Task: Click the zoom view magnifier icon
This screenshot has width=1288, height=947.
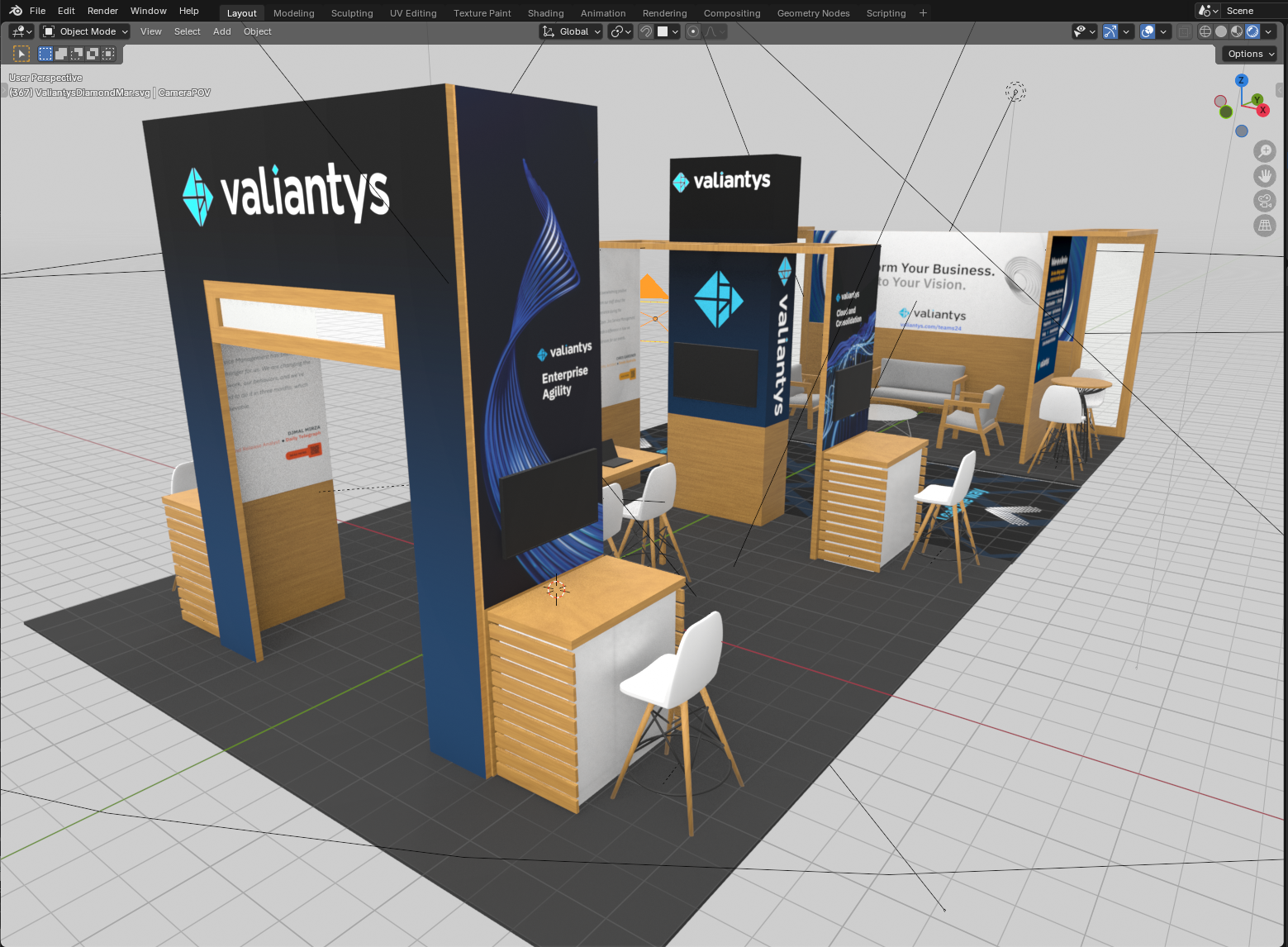Action: pos(1265,151)
